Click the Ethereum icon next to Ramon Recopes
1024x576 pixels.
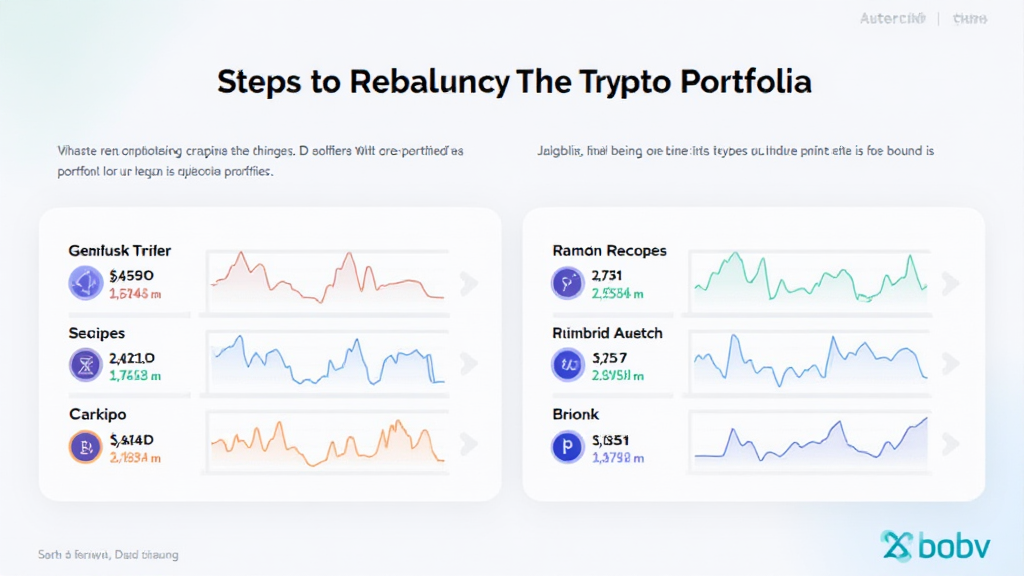pos(567,282)
